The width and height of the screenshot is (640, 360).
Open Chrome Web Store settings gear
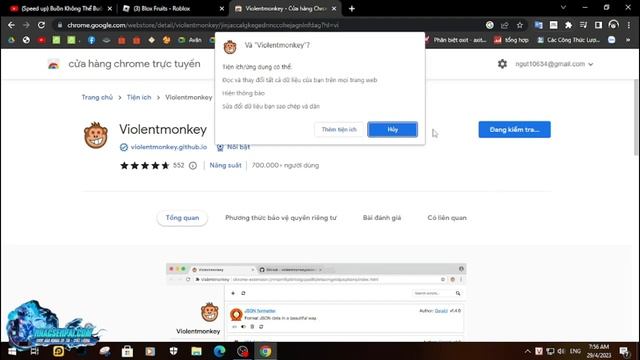point(502,64)
